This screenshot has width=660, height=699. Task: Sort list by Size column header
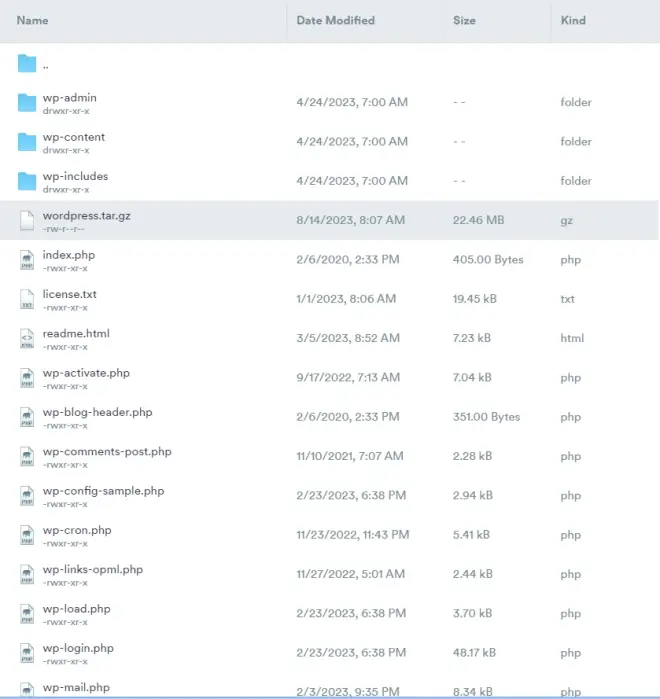click(464, 20)
